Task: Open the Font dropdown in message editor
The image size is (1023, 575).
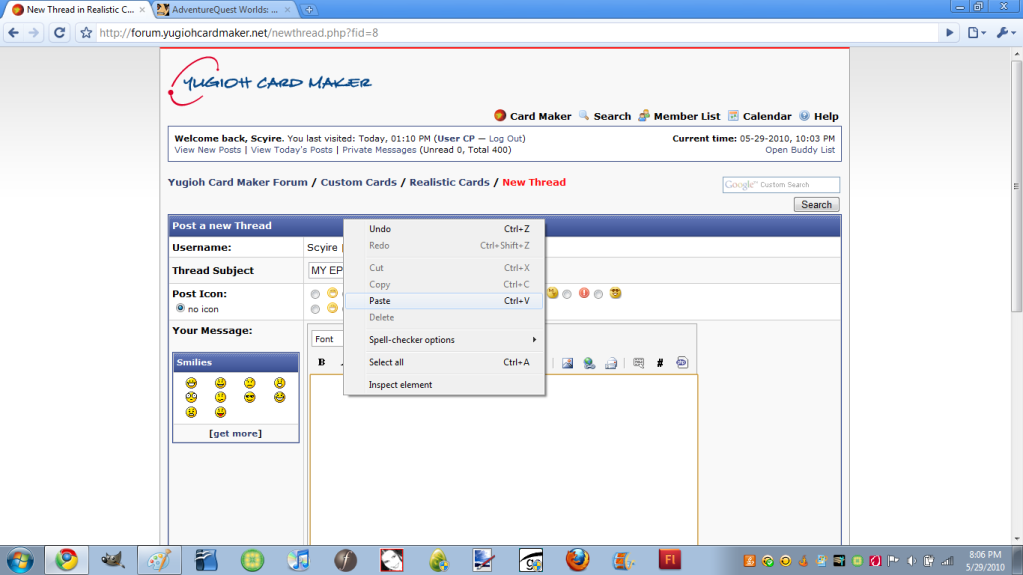Action: pyautogui.click(x=325, y=339)
